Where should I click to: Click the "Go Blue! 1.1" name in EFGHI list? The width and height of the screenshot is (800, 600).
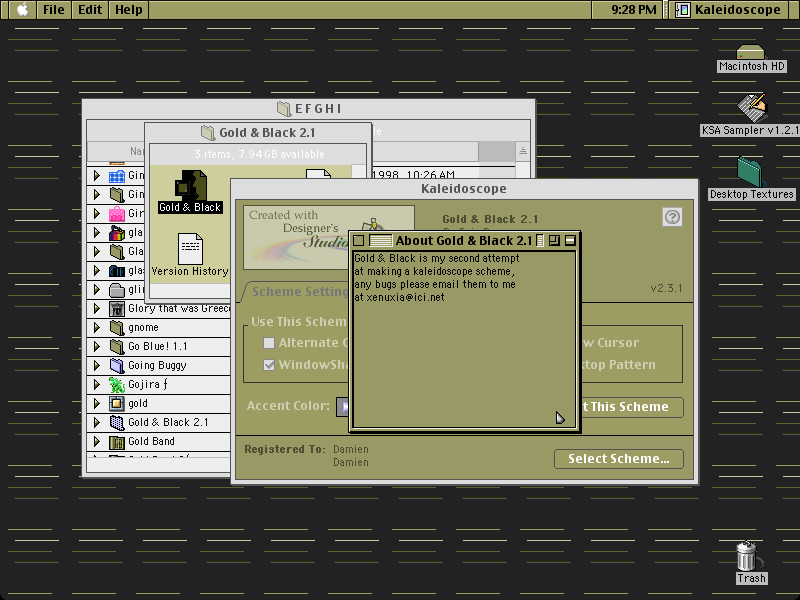(158, 347)
